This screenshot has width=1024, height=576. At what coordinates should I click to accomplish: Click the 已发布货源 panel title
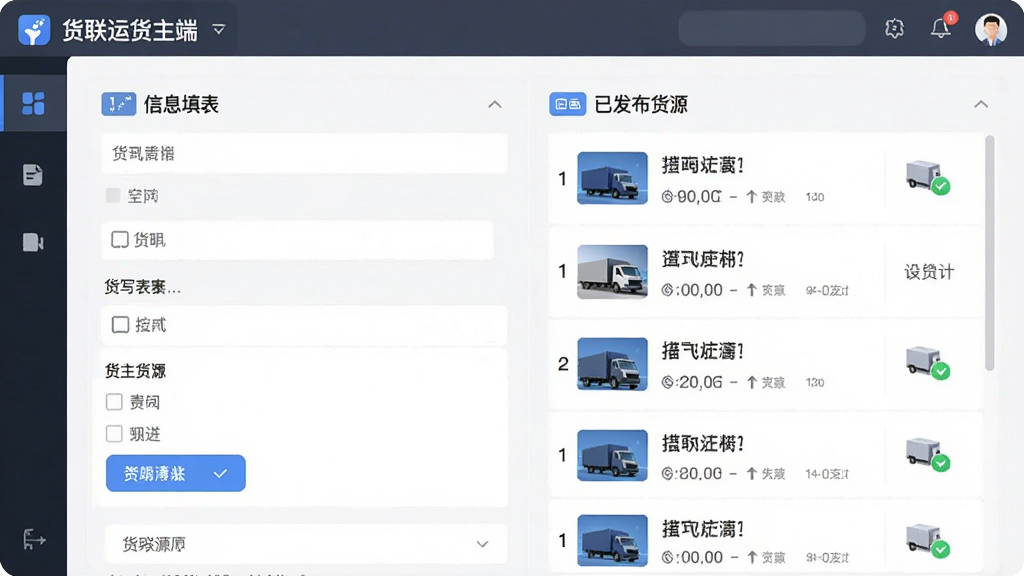[641, 104]
